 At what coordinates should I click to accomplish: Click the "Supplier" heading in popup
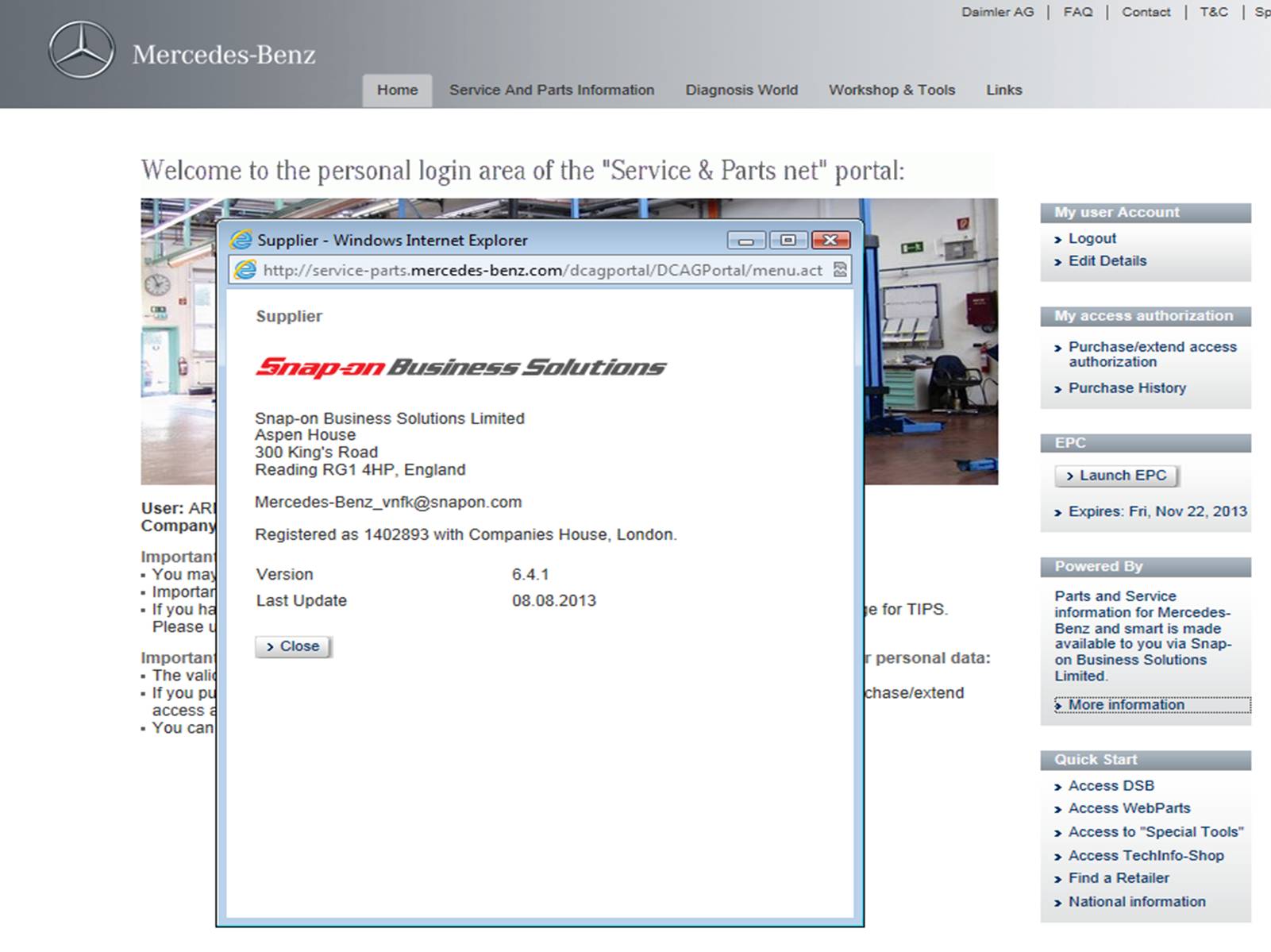pyautogui.click(x=289, y=316)
